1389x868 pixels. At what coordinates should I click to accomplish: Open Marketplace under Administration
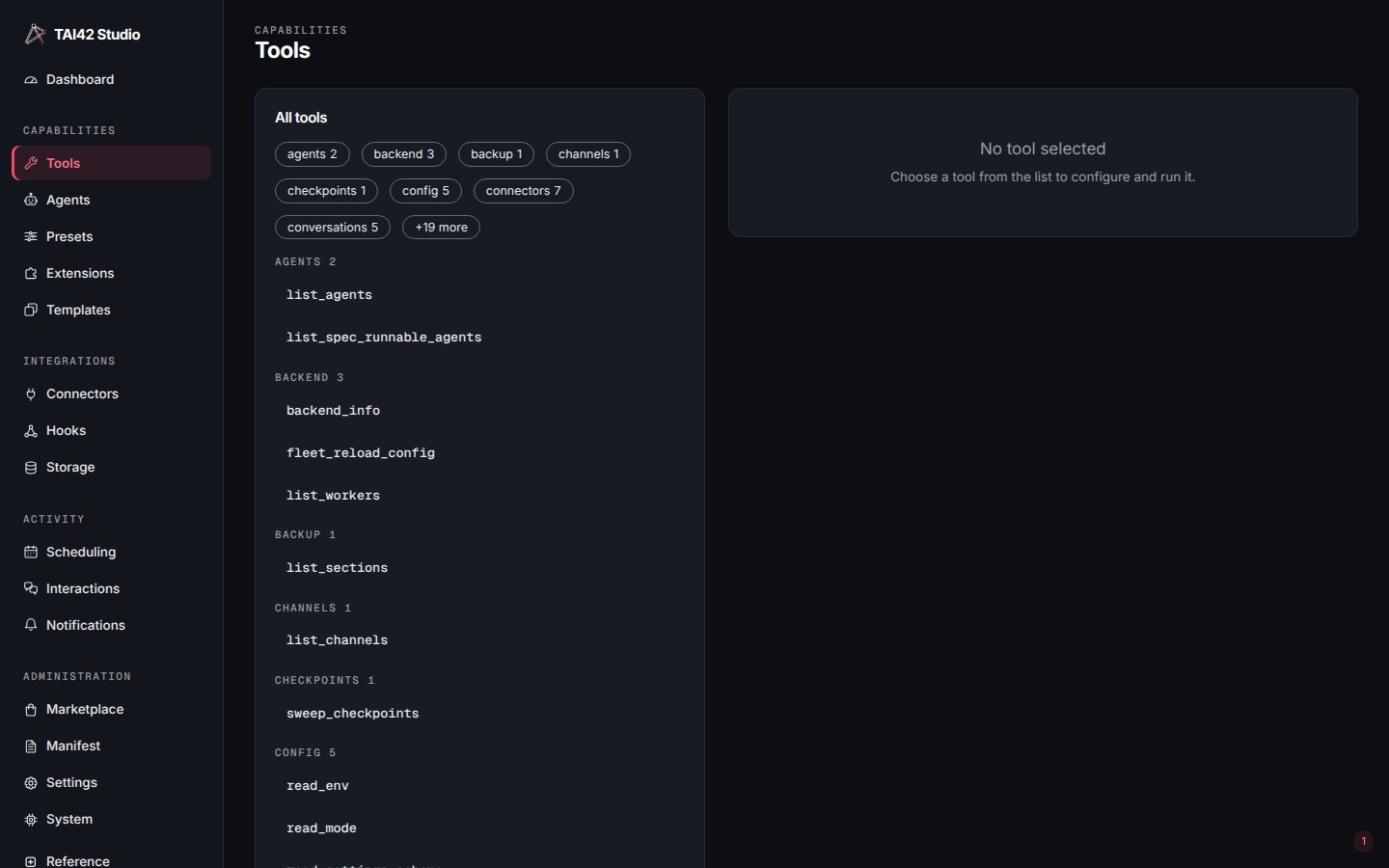[x=112, y=710]
